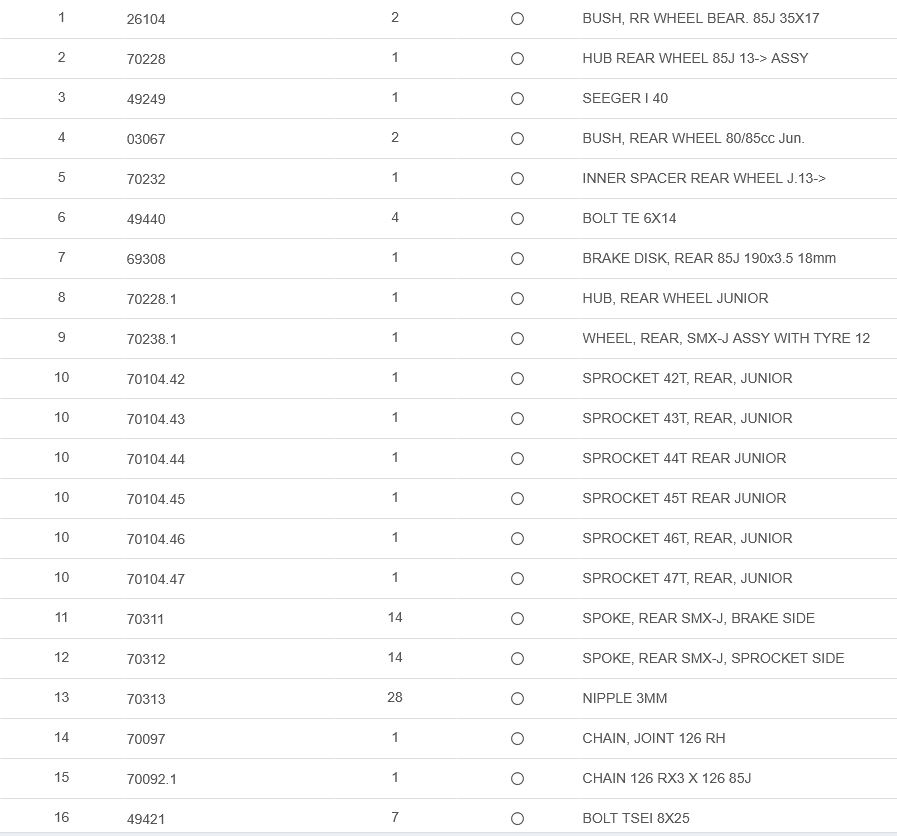This screenshot has height=836, width=897.
Task: Mark the circle for BRAKE DISK, REAR 85J
Action: coord(517,259)
